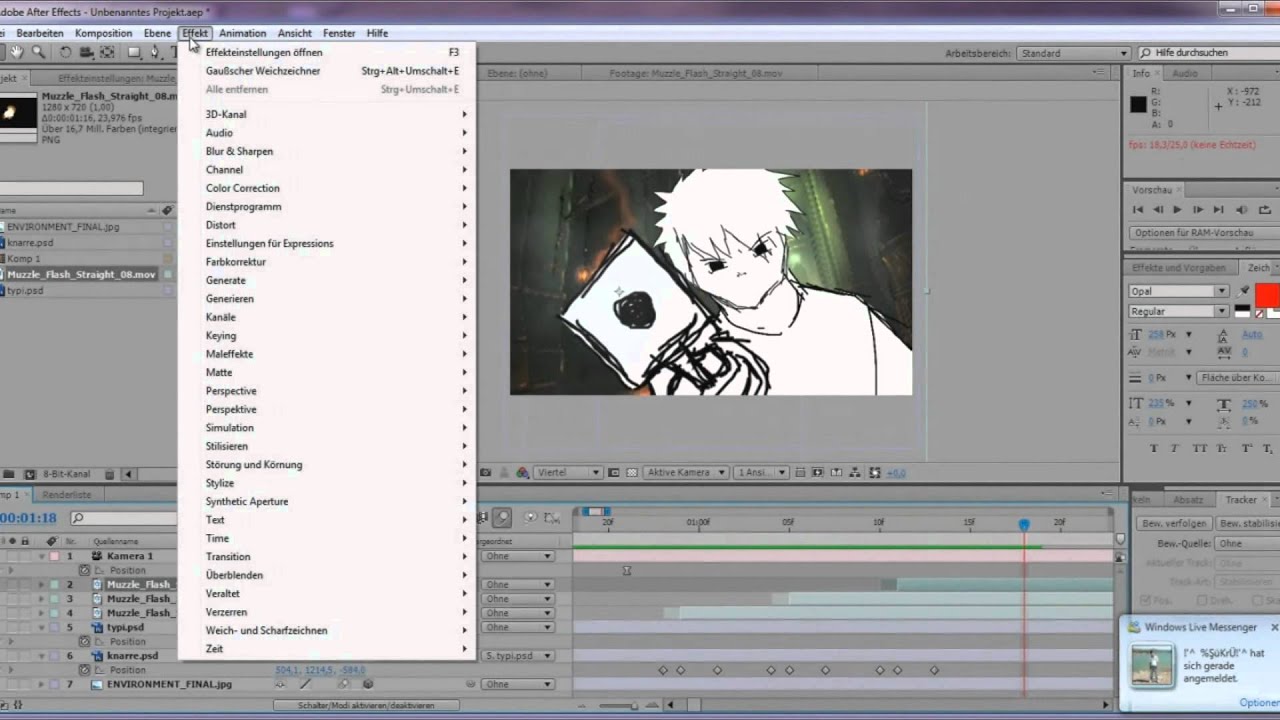
Task: Expand the ENVIRONMENT_FINAL.jpg layer properties
Action: 41,685
